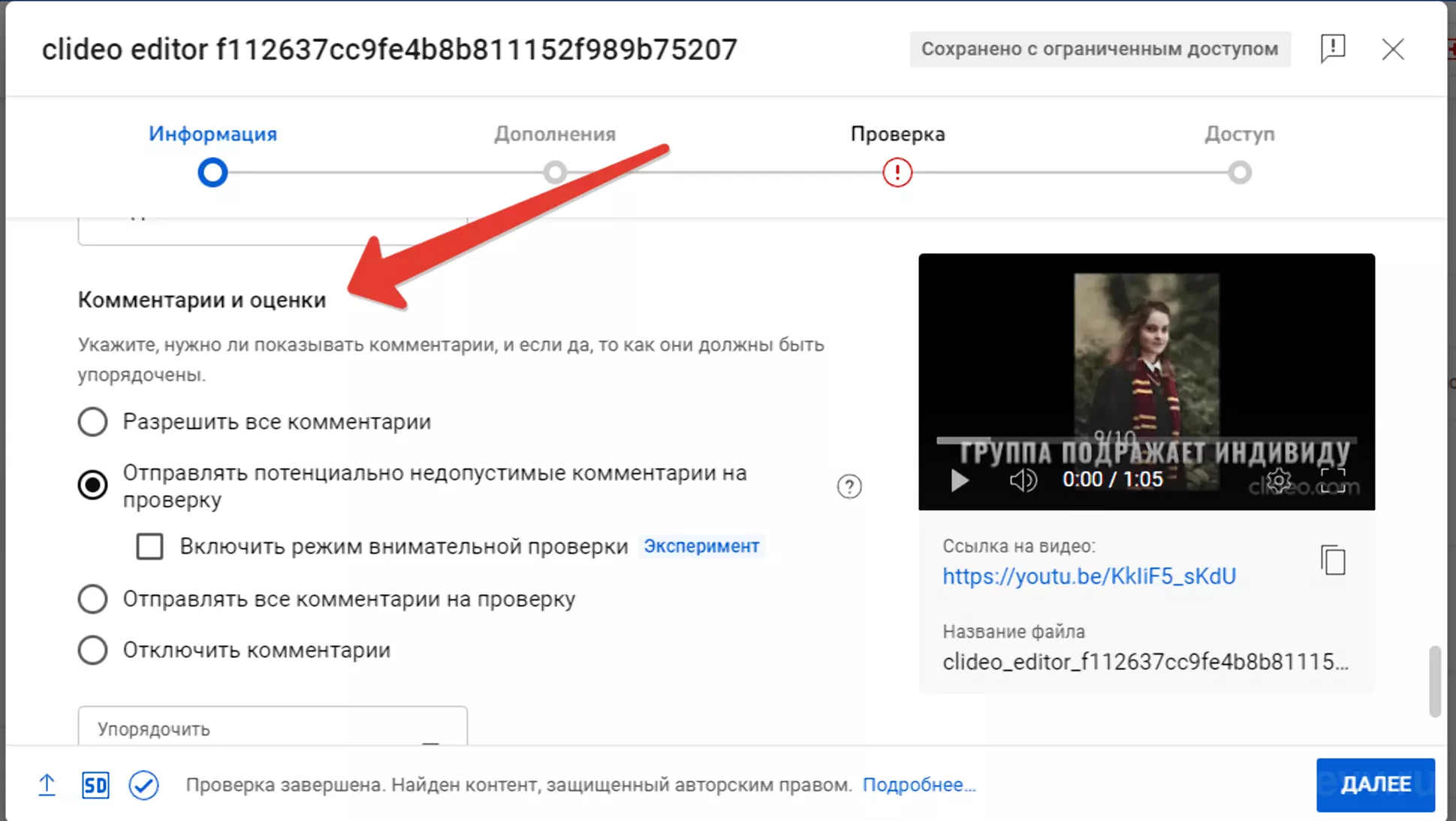Click the blue 'ДАЛЕЕ' button
This screenshot has height=821, width=1456.
coord(1375,785)
